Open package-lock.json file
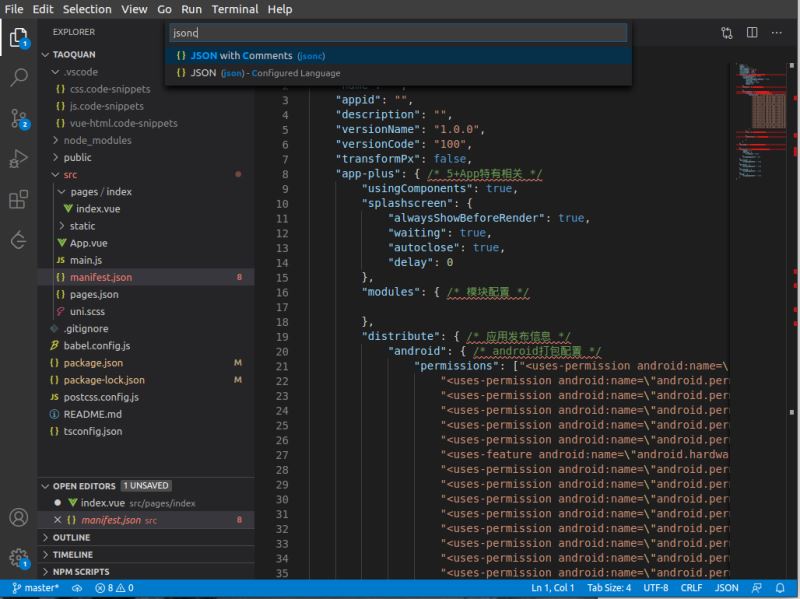Image resolution: width=800 pixels, height=599 pixels. tap(103, 380)
